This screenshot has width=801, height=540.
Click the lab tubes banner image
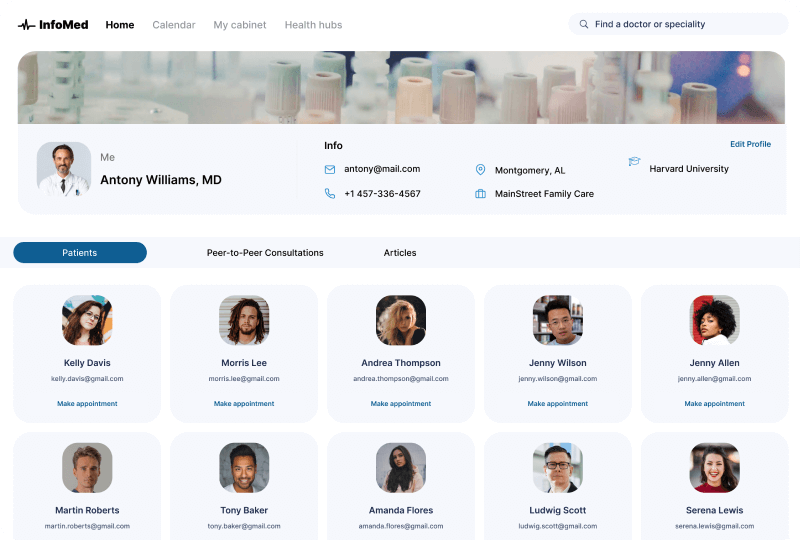pos(401,87)
